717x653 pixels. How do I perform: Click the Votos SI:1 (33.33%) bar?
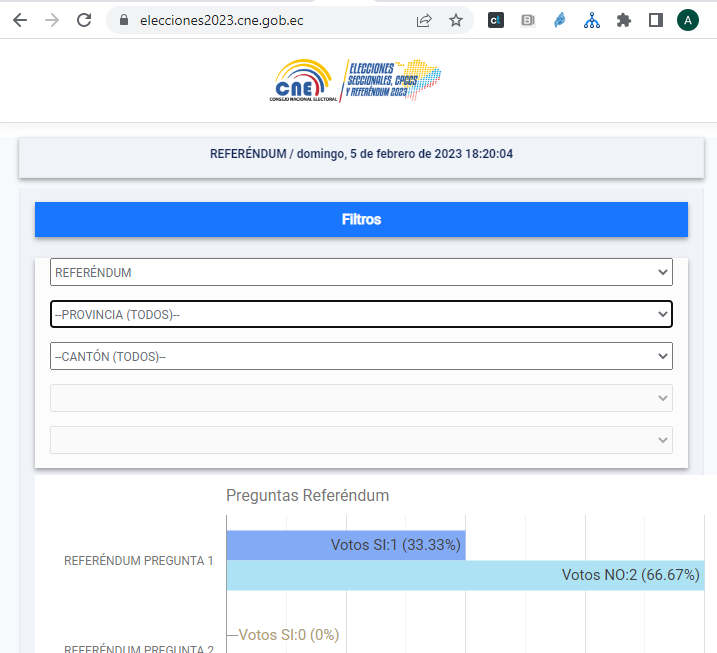tap(346, 545)
